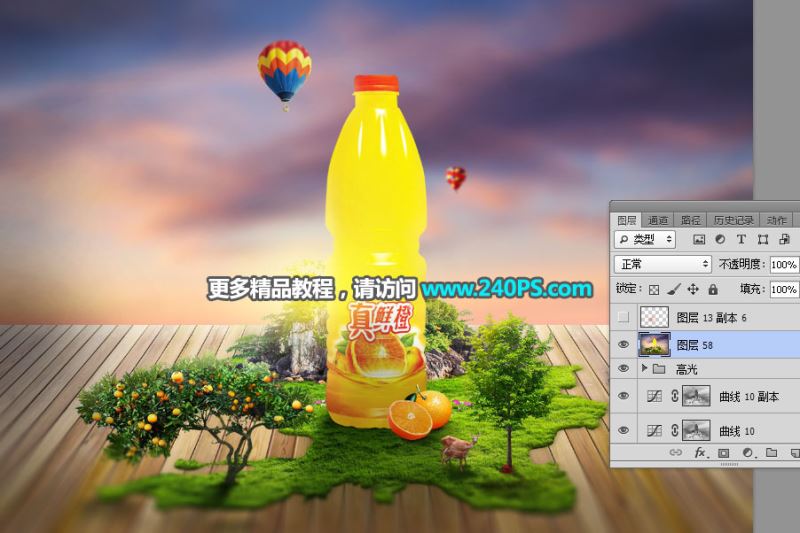This screenshot has width=800, height=533.
Task: Click curves icon of 曲线 10
Action: point(655,431)
